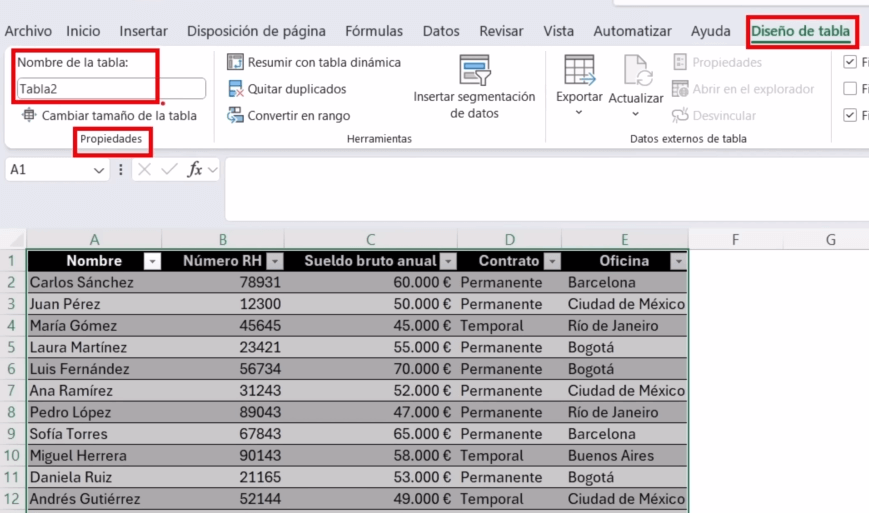The image size is (869, 513).
Task: Toggle the unchecked table style option
Action: pos(850,89)
